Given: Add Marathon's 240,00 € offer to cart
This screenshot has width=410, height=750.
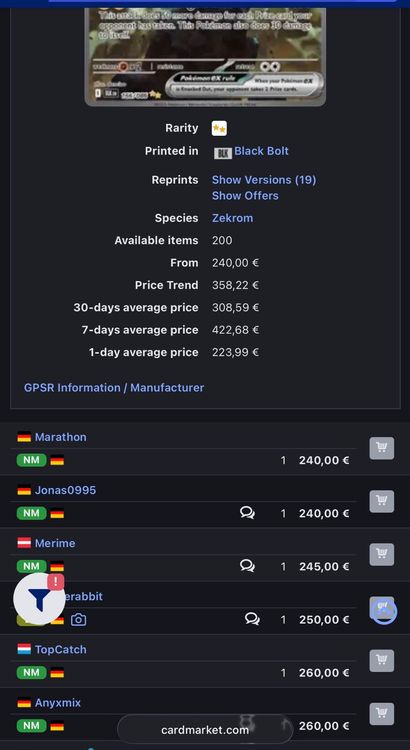Looking at the screenshot, I should click(381, 448).
